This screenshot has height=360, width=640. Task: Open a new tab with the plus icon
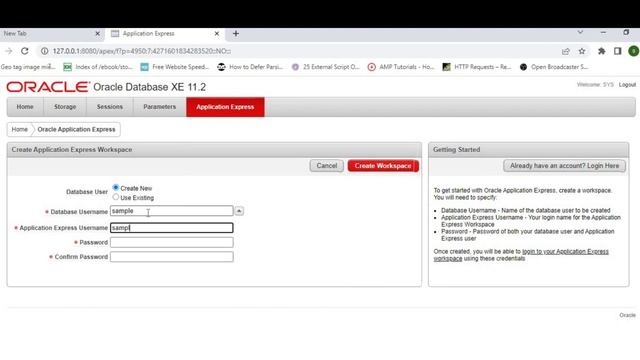click(236, 33)
